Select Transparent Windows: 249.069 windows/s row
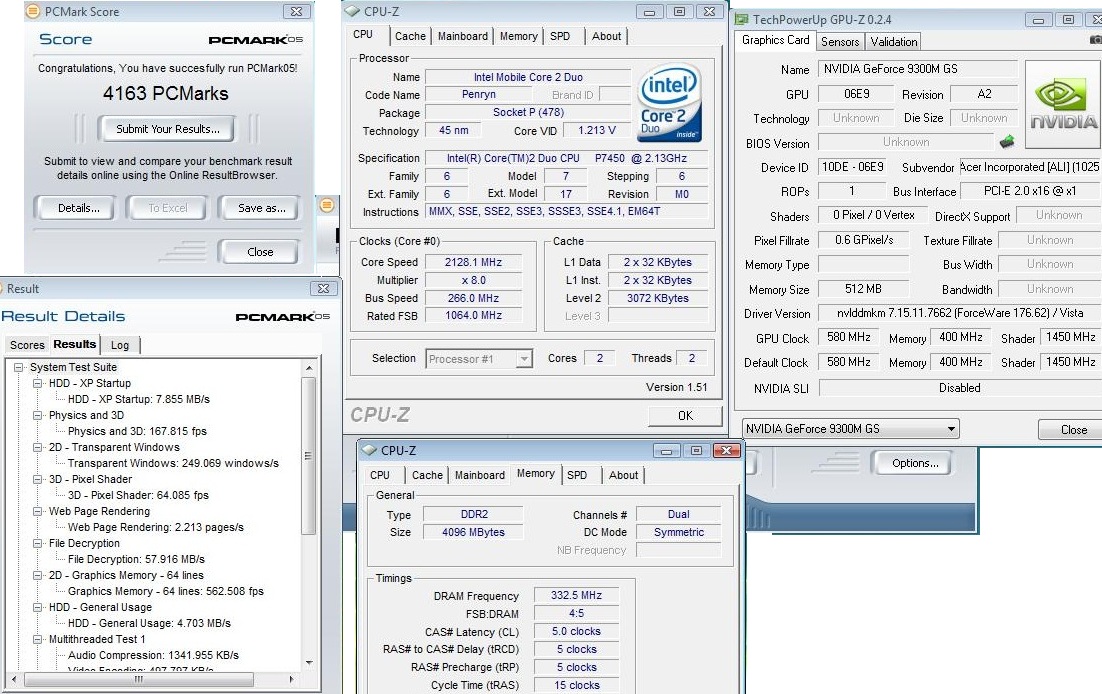The height and width of the screenshot is (694, 1102). pos(173,463)
